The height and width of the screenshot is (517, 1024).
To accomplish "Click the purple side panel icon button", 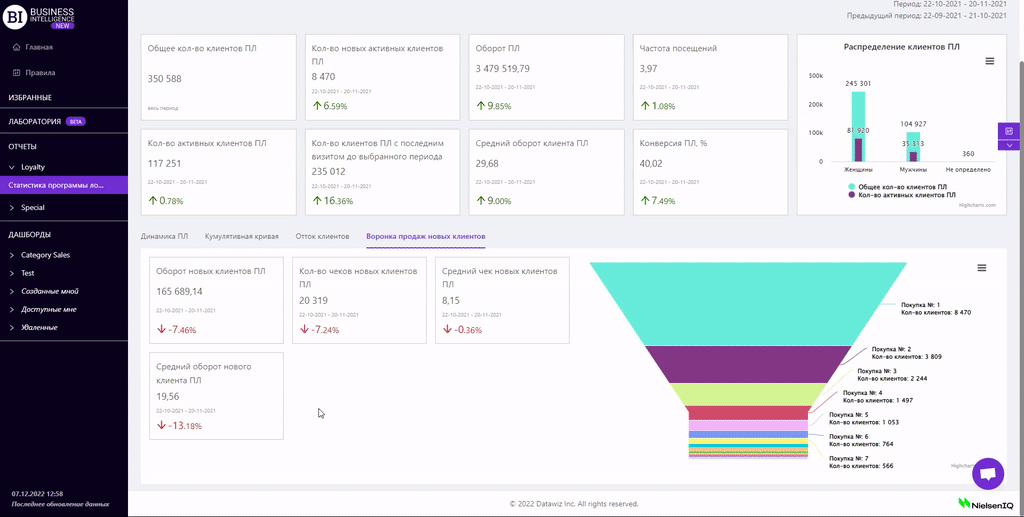I will (1009, 131).
